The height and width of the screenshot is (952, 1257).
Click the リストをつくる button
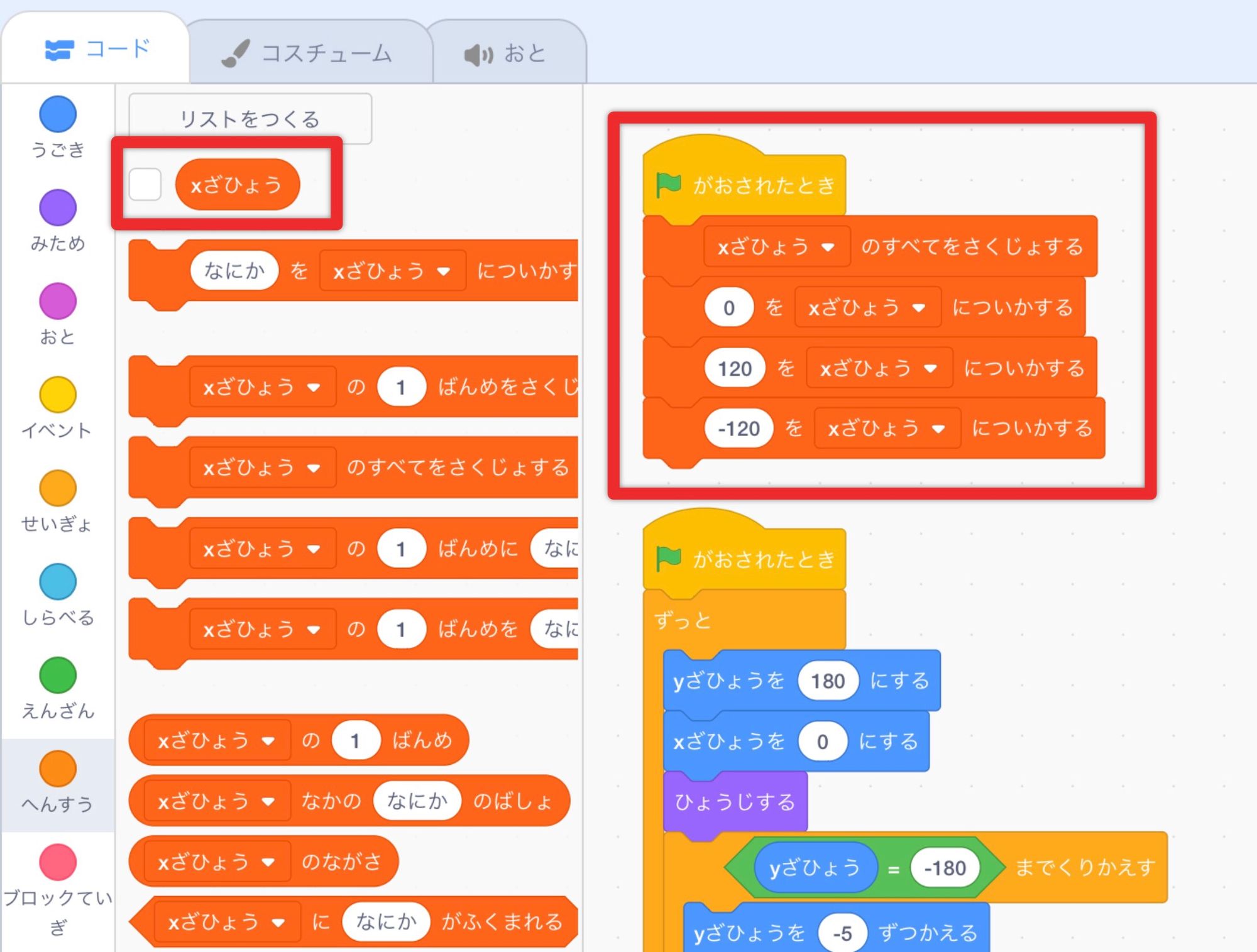[250, 118]
